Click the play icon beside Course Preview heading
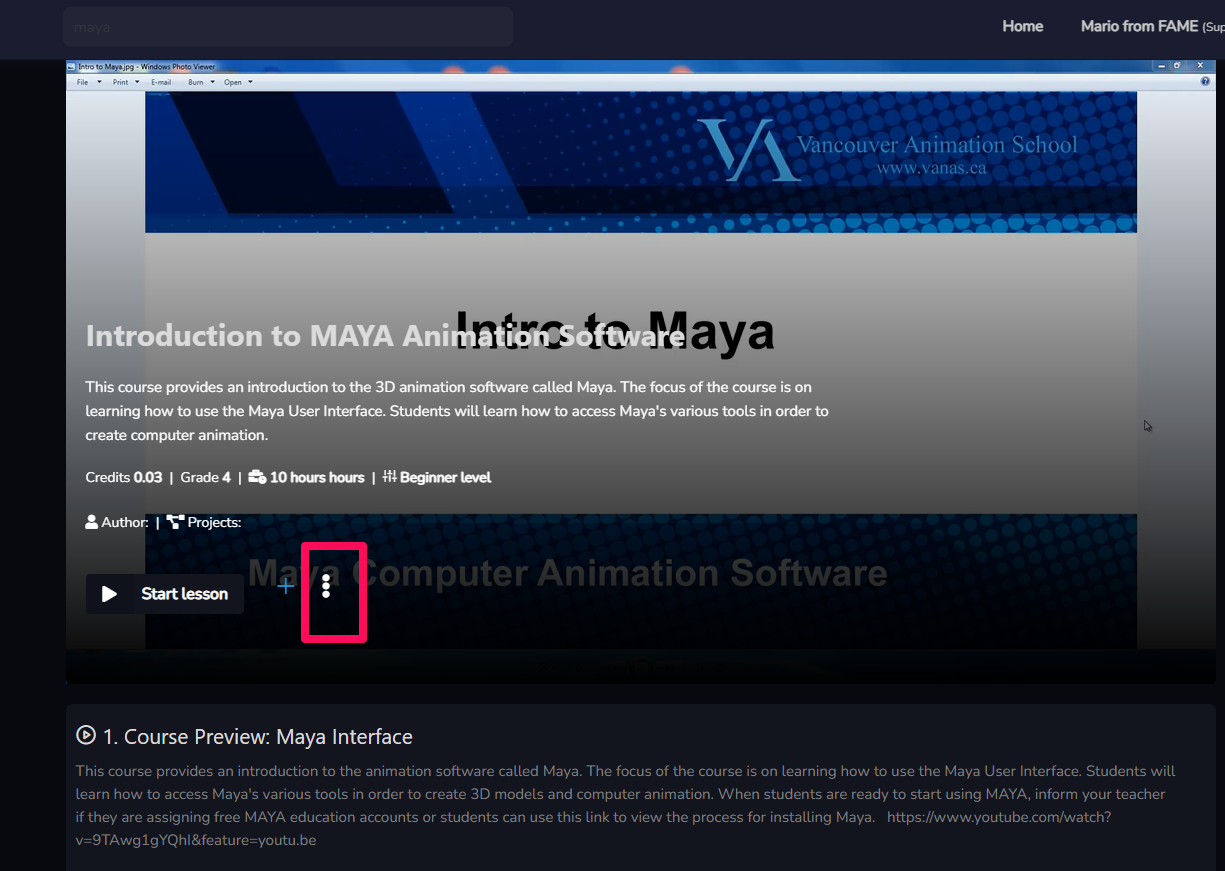This screenshot has width=1225, height=871. coord(86,735)
